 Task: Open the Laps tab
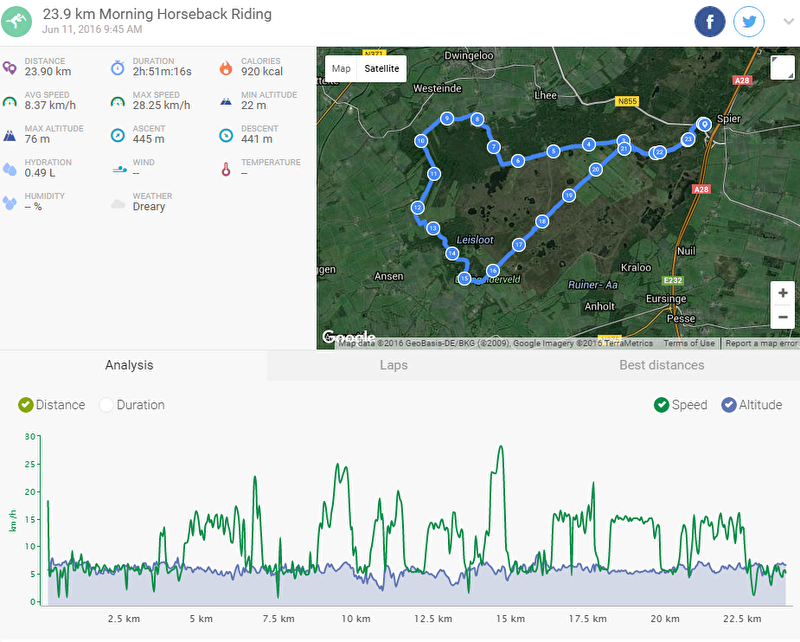(393, 365)
